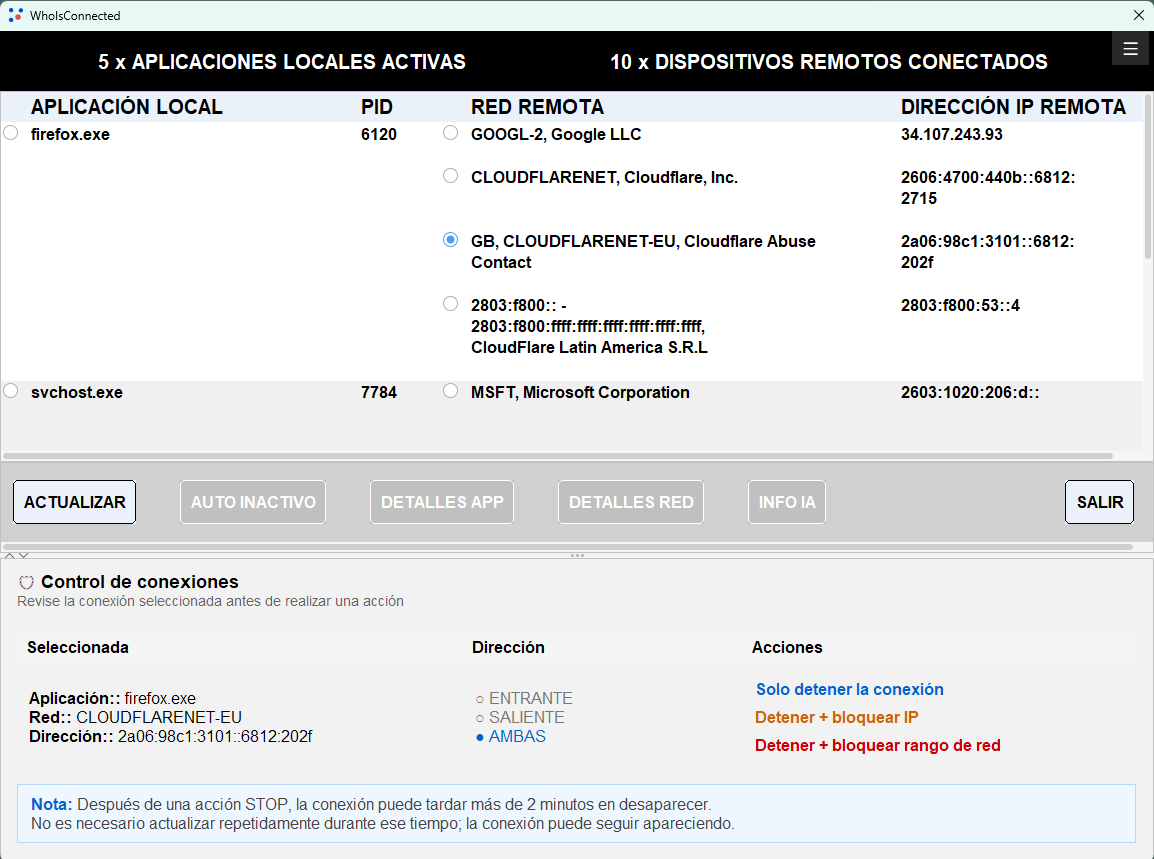Screen dimensions: 1154x859
Task: Open the hamburger menu icon
Action: click(x=1130, y=49)
